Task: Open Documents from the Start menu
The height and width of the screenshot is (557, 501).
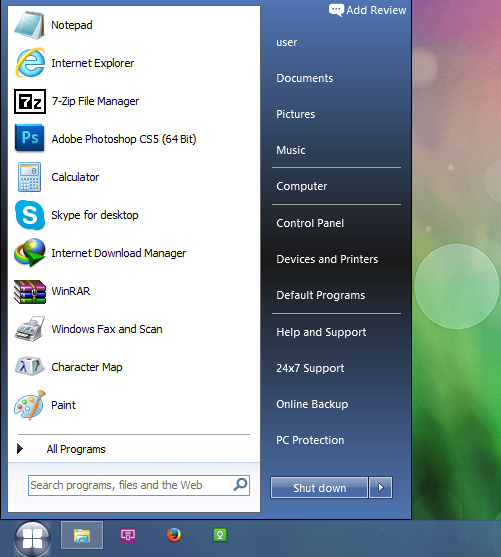Action: (305, 78)
